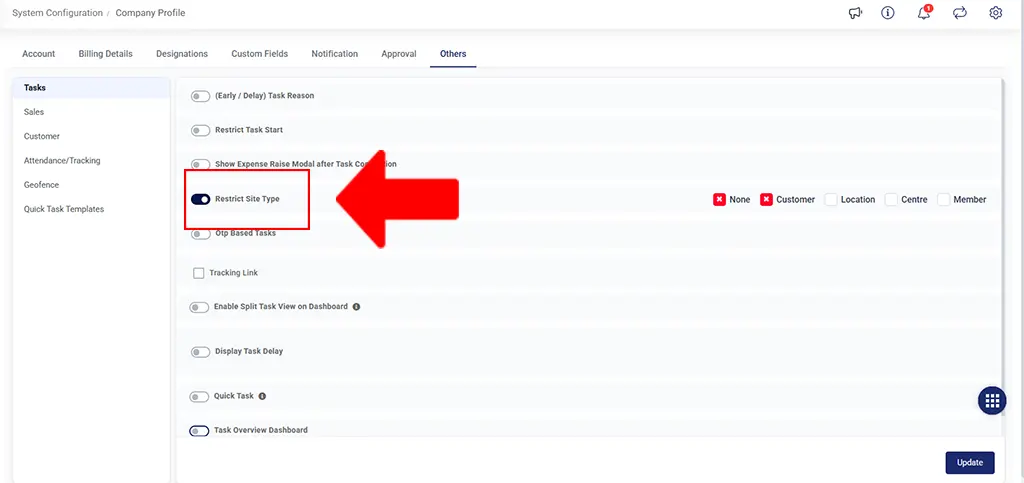1024x483 pixels.
Task: Open the Notification tab
Action: (334, 54)
